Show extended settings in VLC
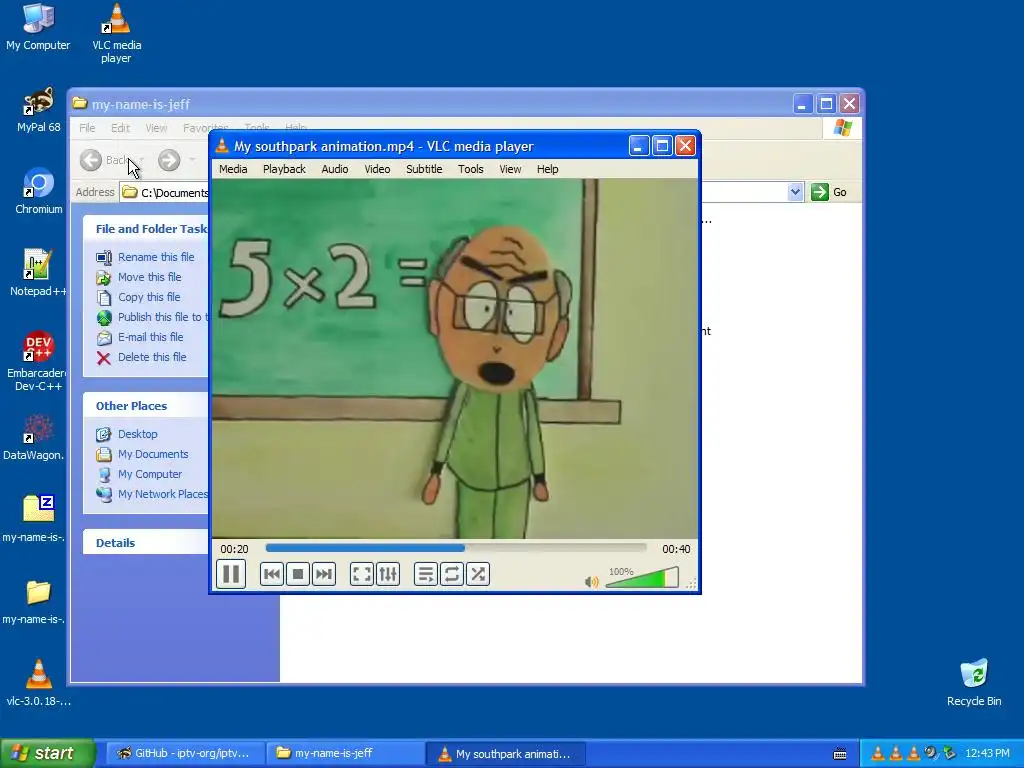This screenshot has height=768, width=1024. pyautogui.click(x=388, y=574)
